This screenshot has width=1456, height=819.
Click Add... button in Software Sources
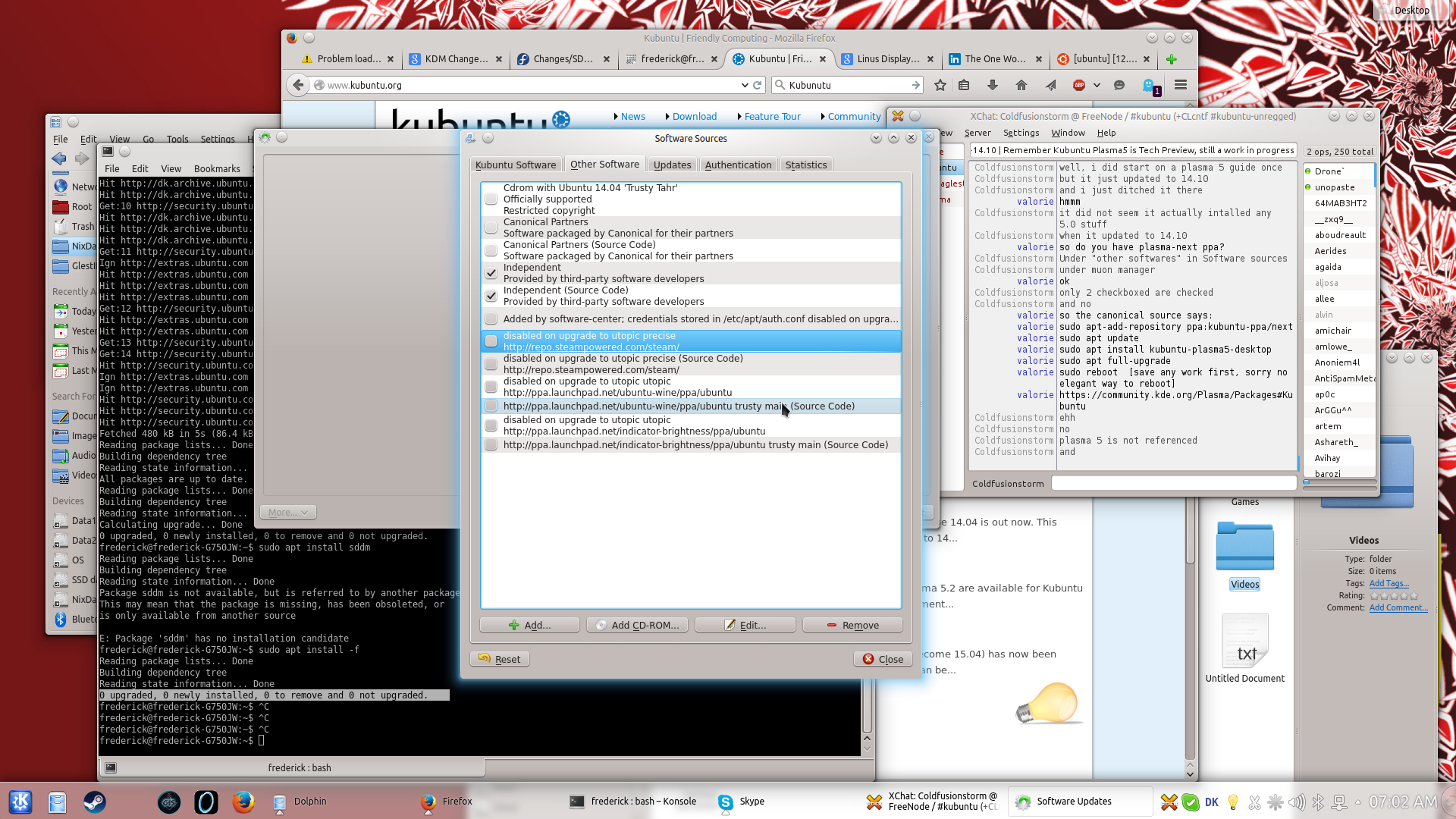coord(529,625)
